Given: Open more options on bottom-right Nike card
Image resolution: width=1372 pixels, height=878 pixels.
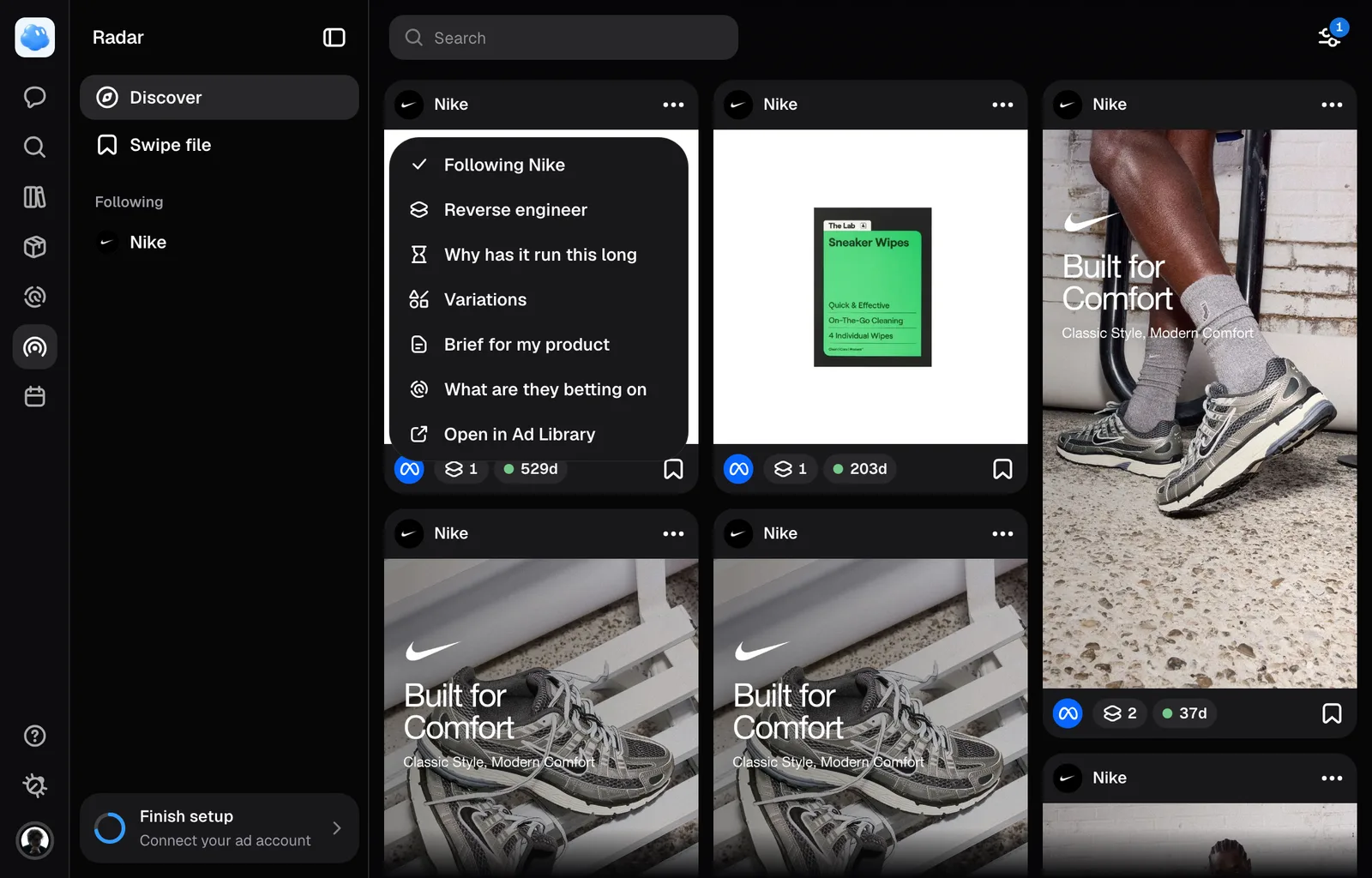Looking at the screenshot, I should 1332,779.
